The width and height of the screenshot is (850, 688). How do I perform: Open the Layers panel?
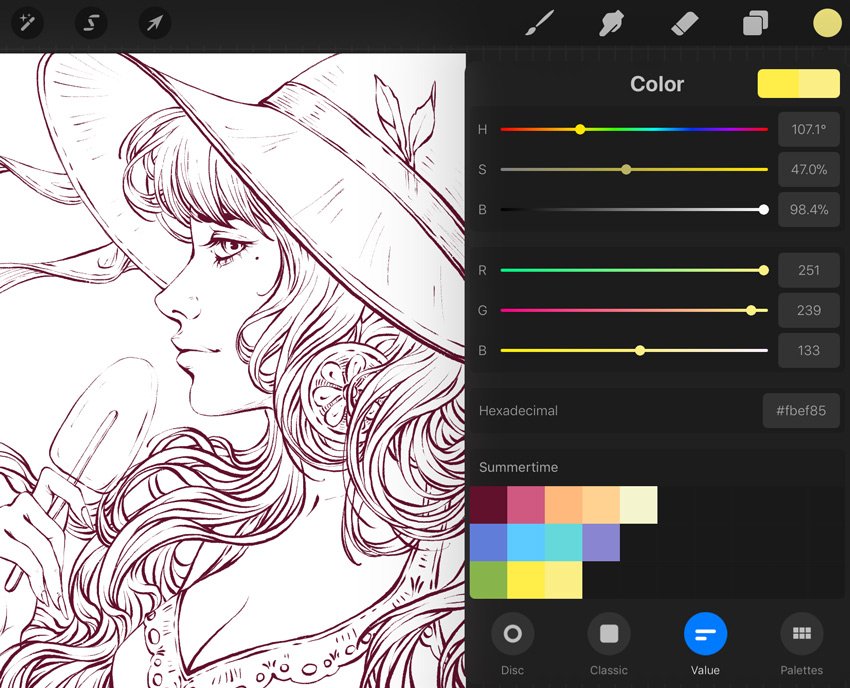coord(755,23)
